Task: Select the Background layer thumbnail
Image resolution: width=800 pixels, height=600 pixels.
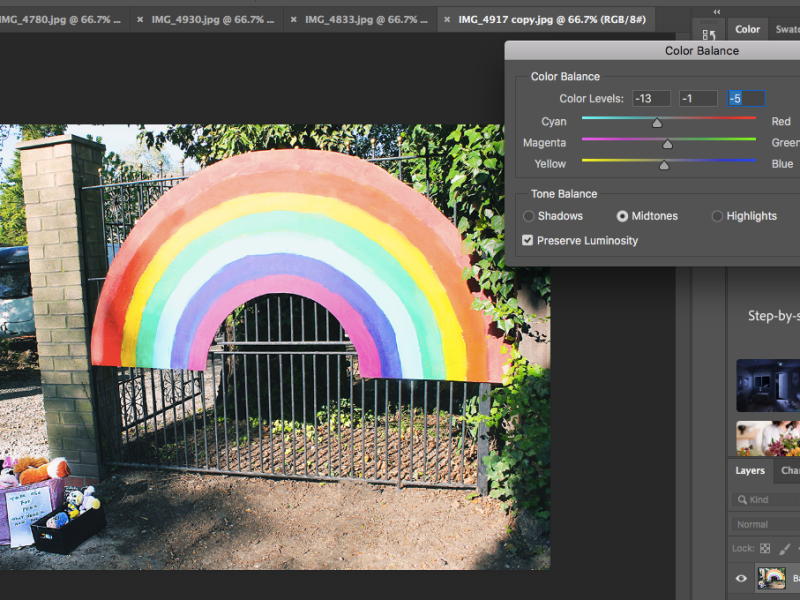Action: [771, 577]
